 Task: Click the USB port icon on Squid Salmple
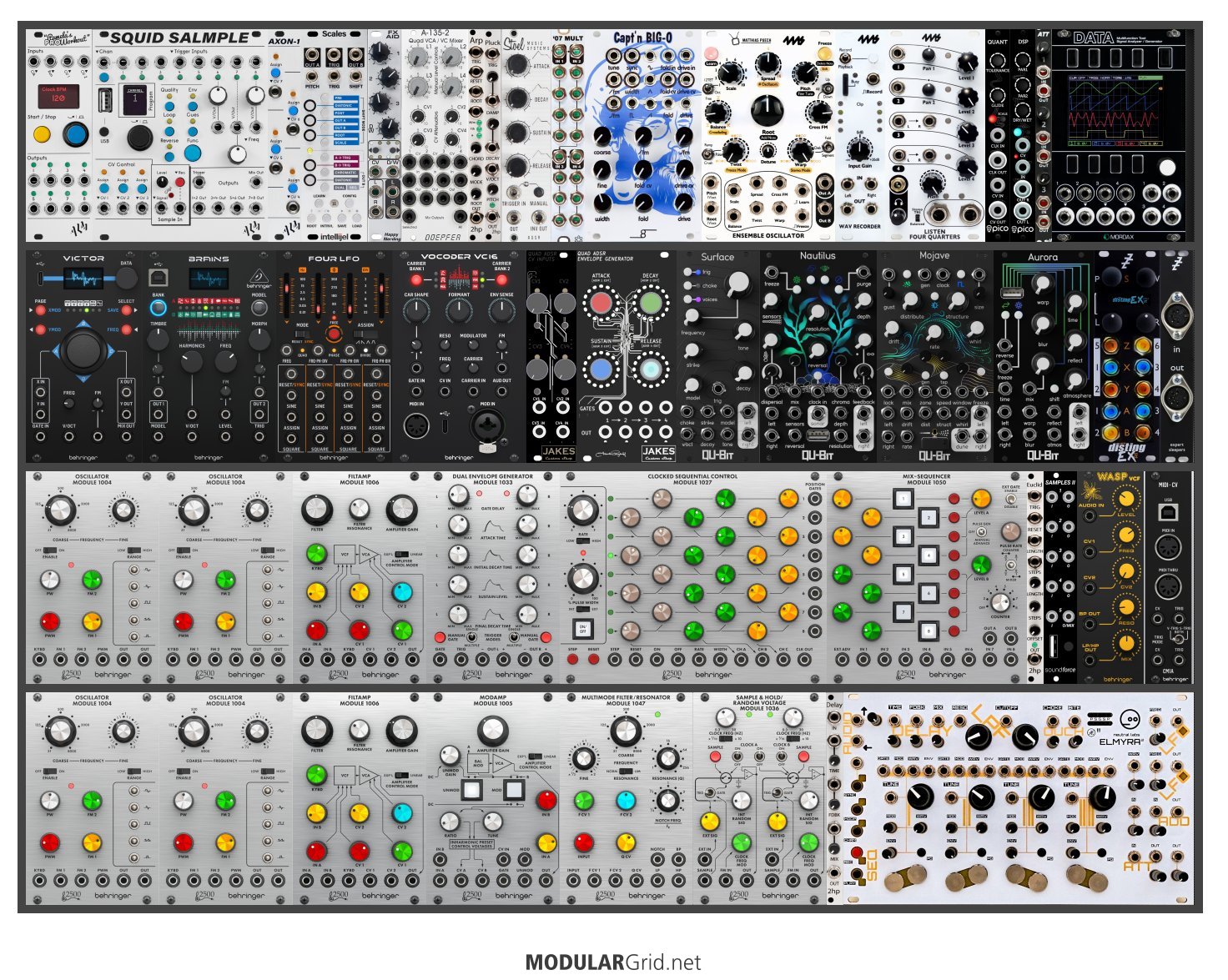click(106, 101)
